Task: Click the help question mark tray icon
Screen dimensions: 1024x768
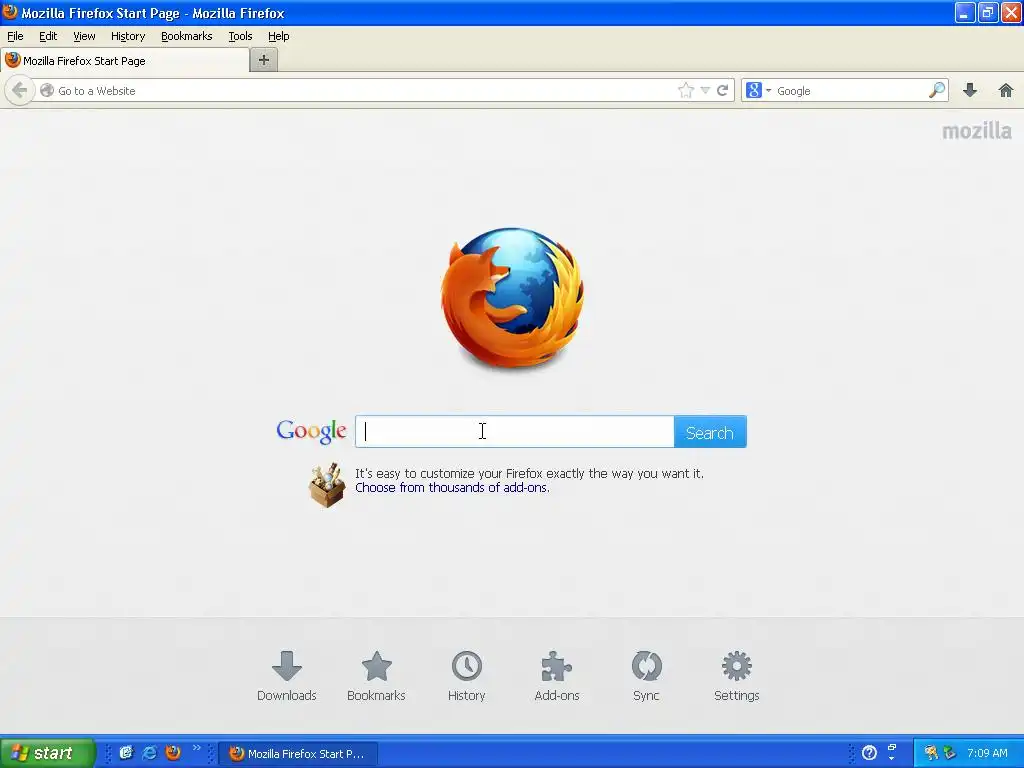Action: point(869,753)
